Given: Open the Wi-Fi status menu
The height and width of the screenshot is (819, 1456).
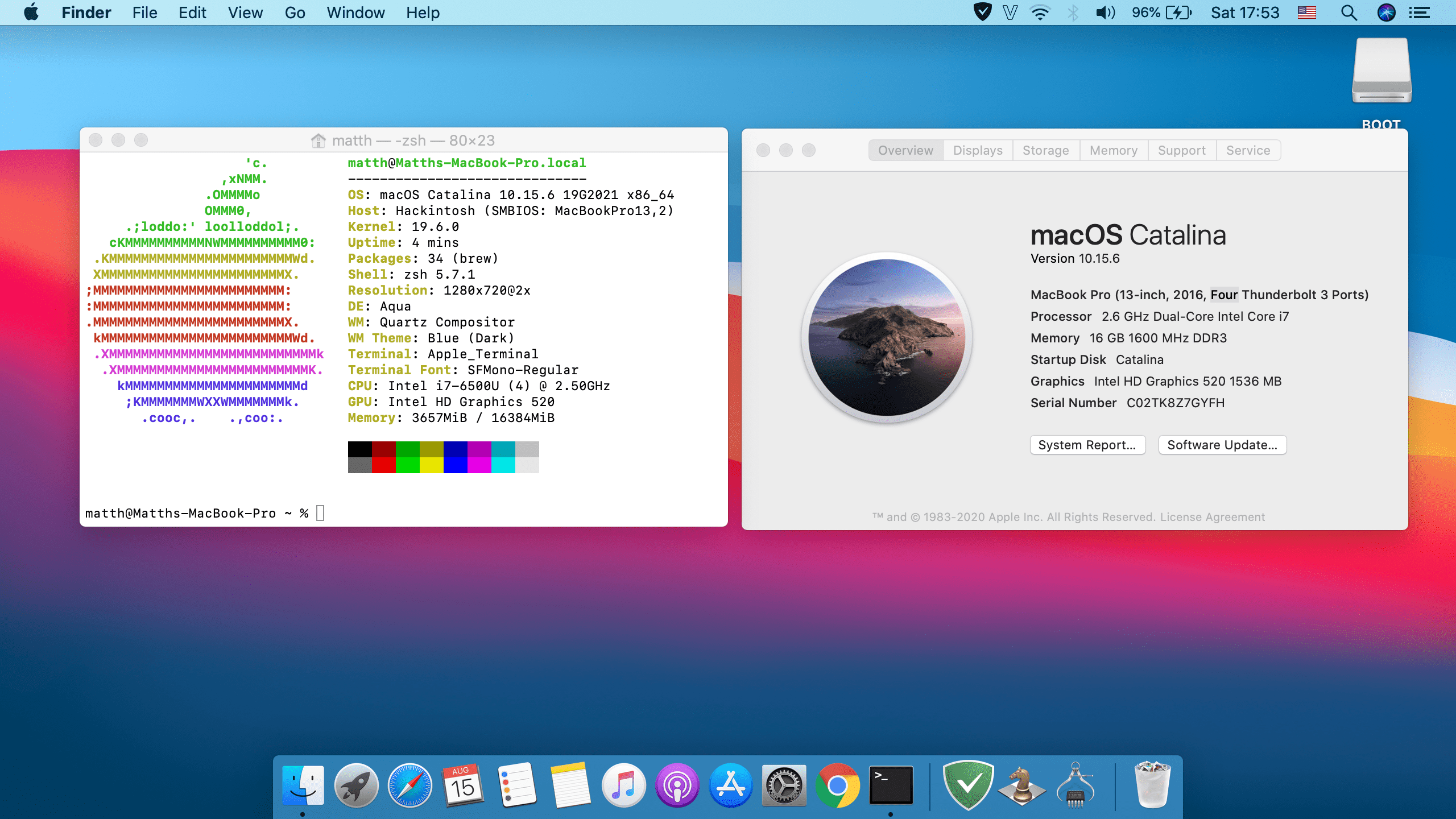Looking at the screenshot, I should click(x=1040, y=13).
